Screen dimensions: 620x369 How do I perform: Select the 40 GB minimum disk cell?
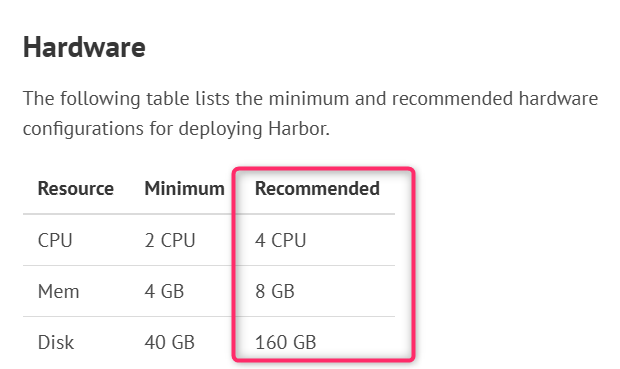click(x=170, y=343)
